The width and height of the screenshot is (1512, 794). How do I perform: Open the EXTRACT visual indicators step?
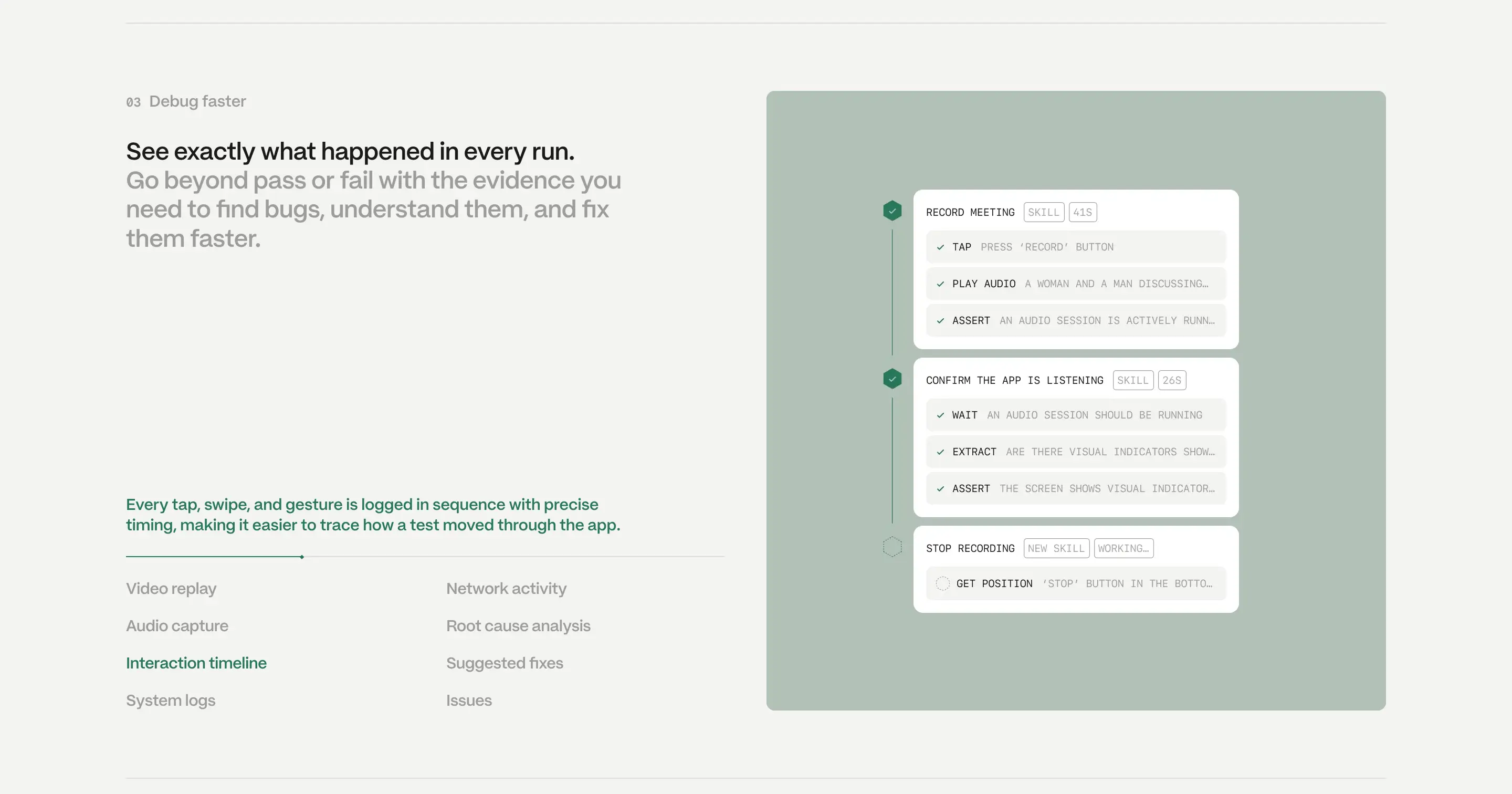tap(1075, 452)
